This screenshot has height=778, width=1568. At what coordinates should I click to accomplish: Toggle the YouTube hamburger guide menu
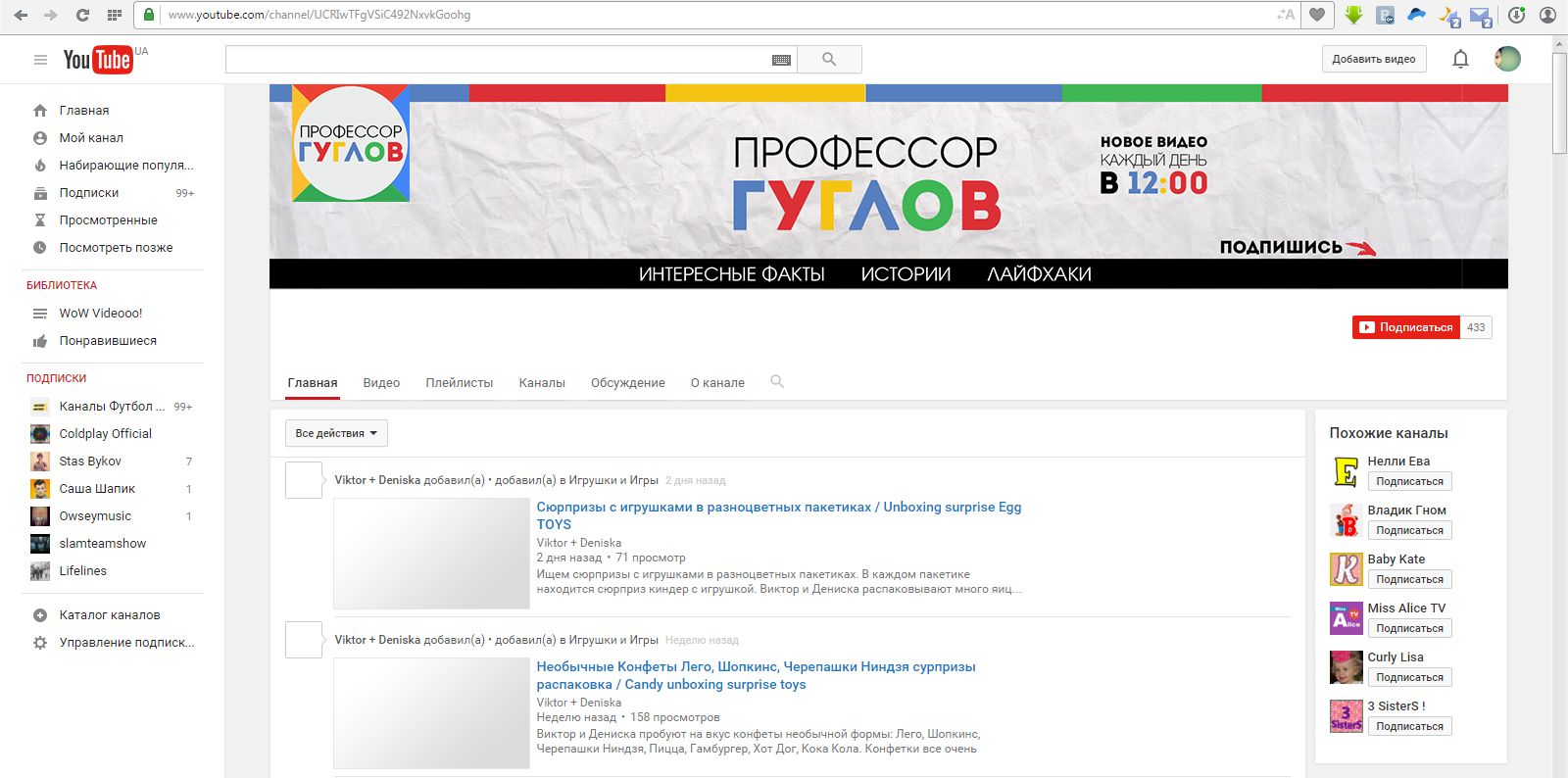point(40,60)
